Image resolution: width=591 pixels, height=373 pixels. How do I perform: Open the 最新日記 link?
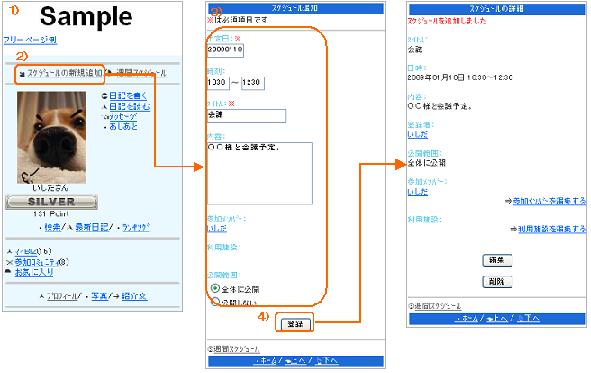(x=92, y=227)
